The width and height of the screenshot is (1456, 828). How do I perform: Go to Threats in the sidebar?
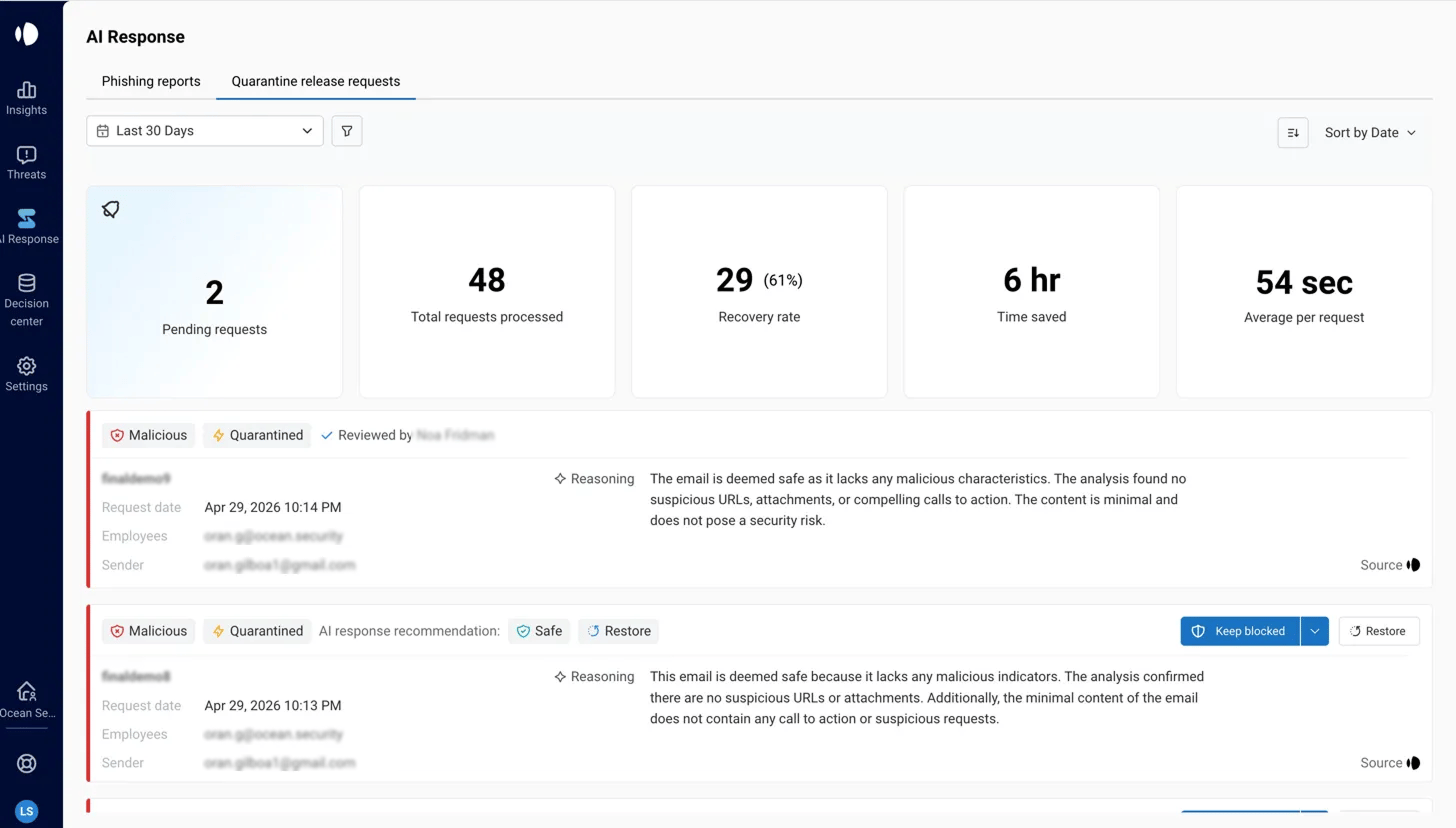pyautogui.click(x=27, y=163)
